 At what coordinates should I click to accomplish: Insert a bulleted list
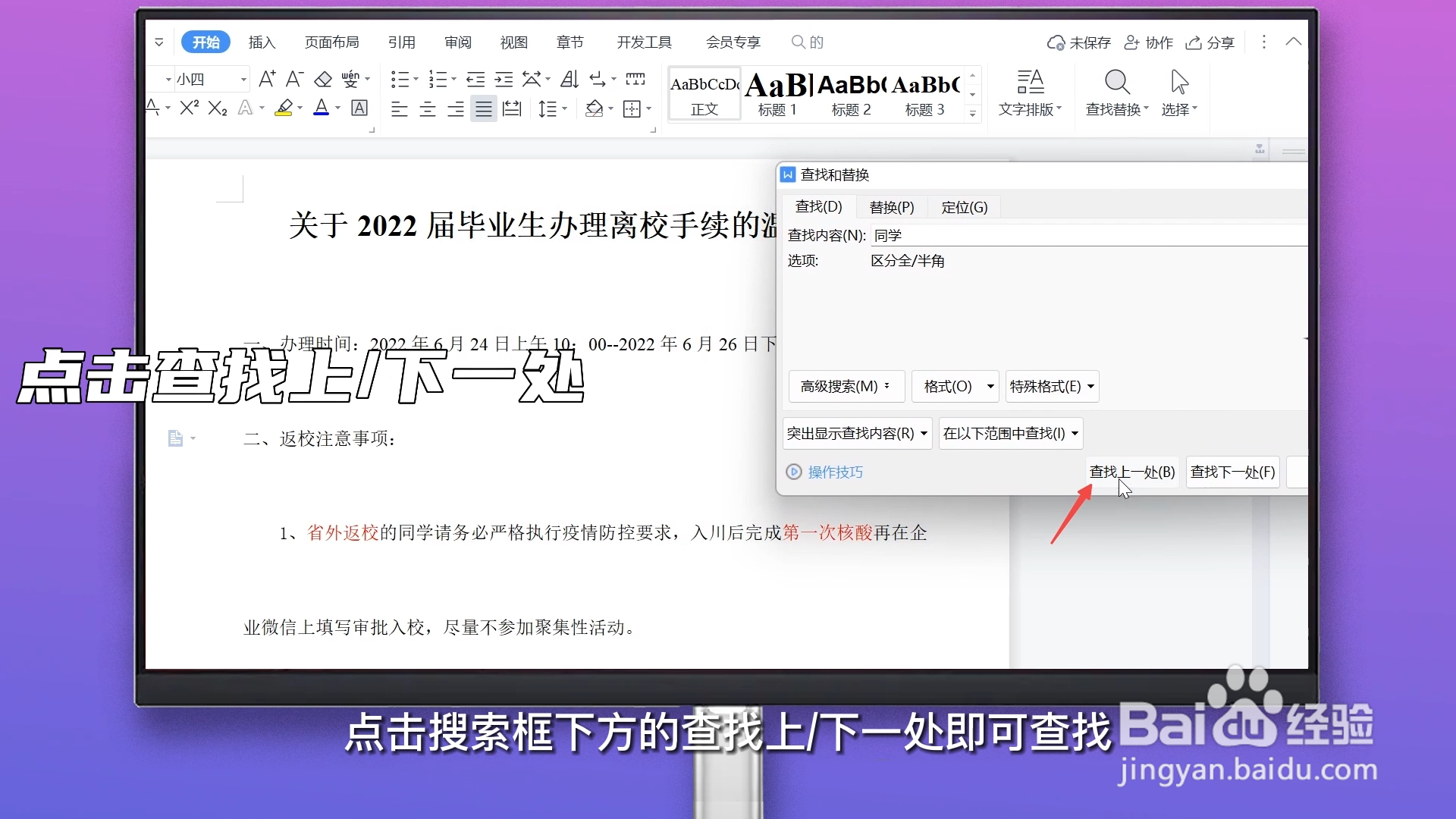click(x=400, y=79)
